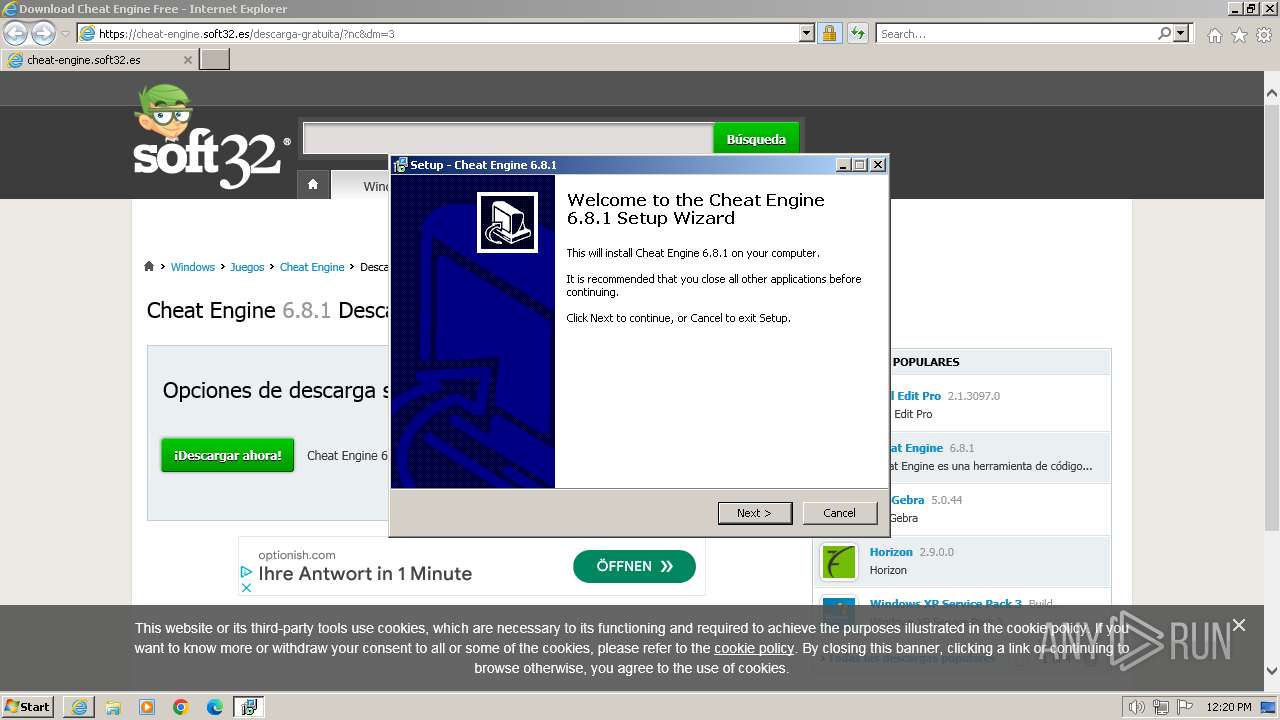This screenshot has height=720, width=1280.
Task: Select the cheat-engine.soft32.es tab
Action: point(100,60)
